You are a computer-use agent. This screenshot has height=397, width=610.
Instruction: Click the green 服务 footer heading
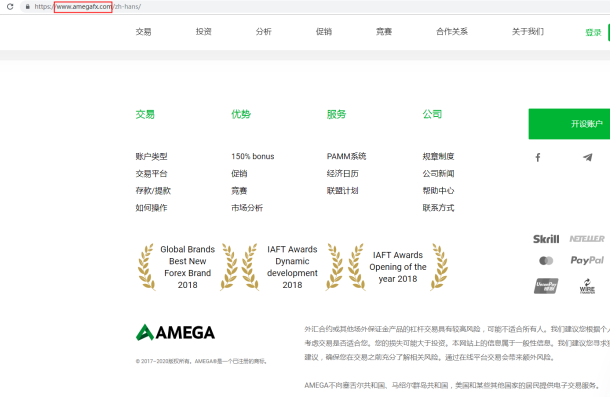[337, 114]
